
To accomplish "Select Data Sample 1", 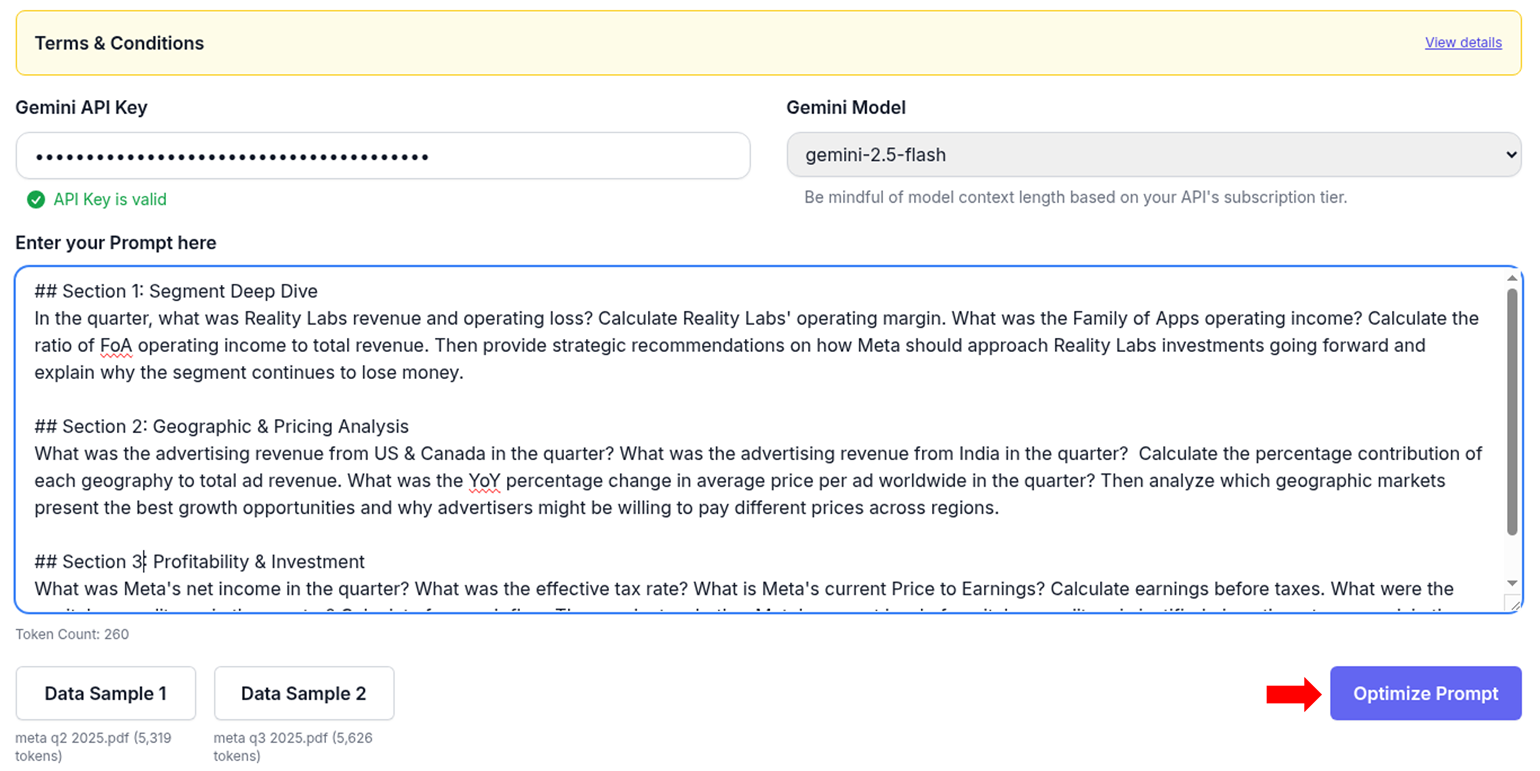I will tap(105, 693).
